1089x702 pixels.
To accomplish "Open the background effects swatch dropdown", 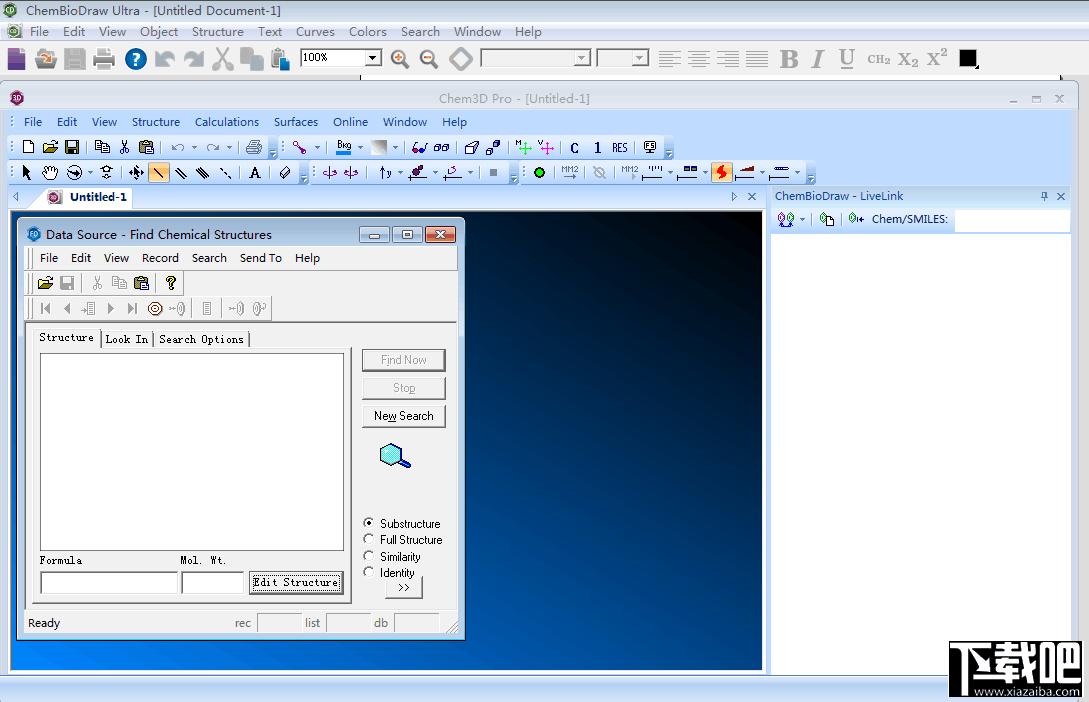I will [395, 147].
